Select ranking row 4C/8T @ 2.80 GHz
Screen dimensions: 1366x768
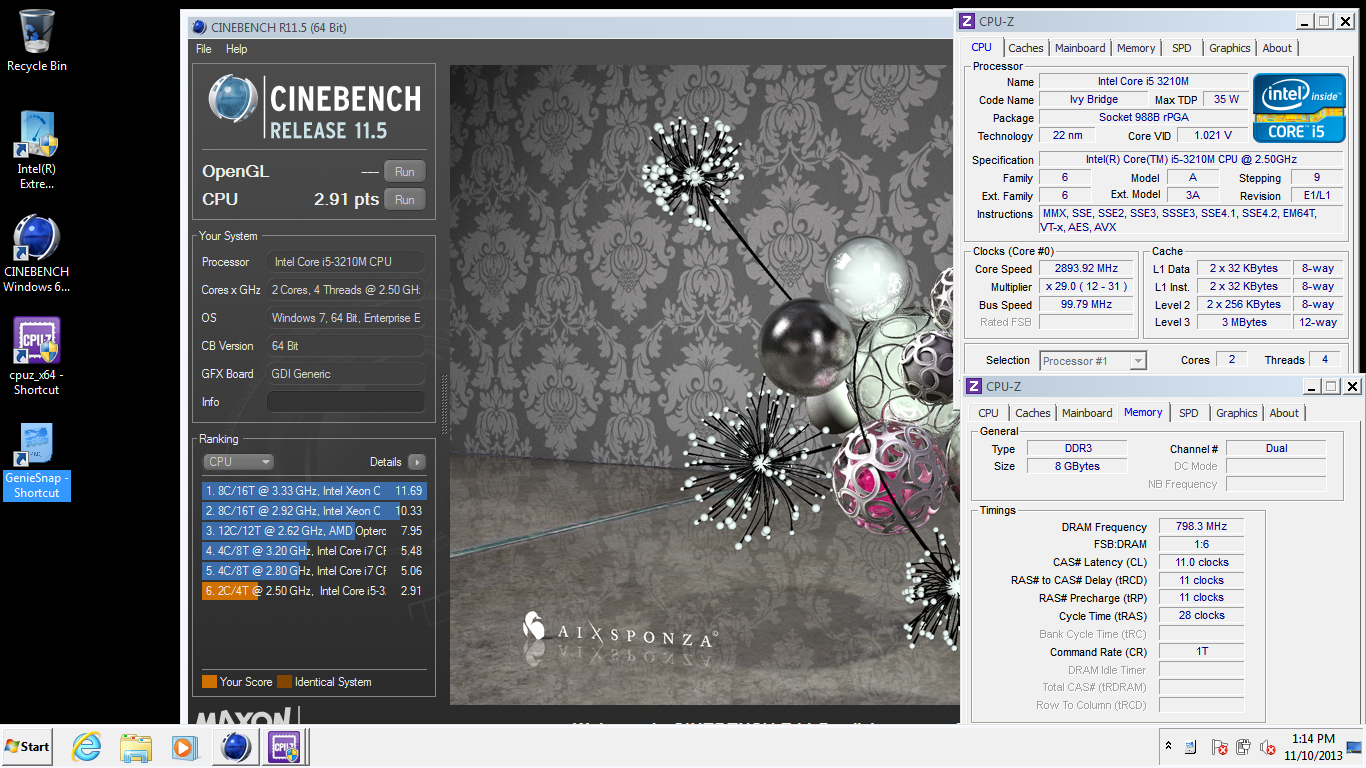coord(314,571)
